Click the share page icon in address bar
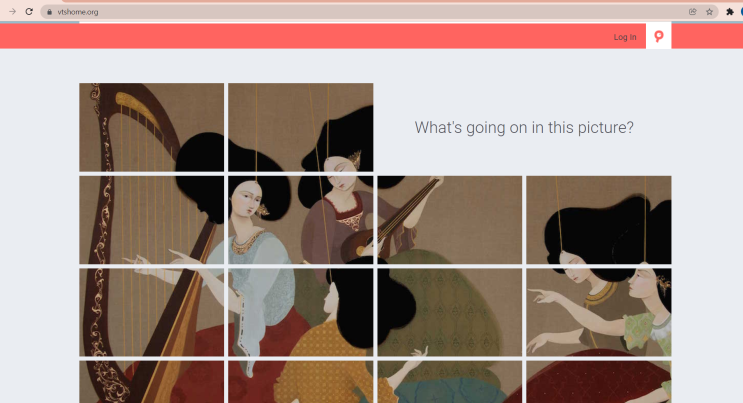This screenshot has width=743, height=403. (x=693, y=12)
